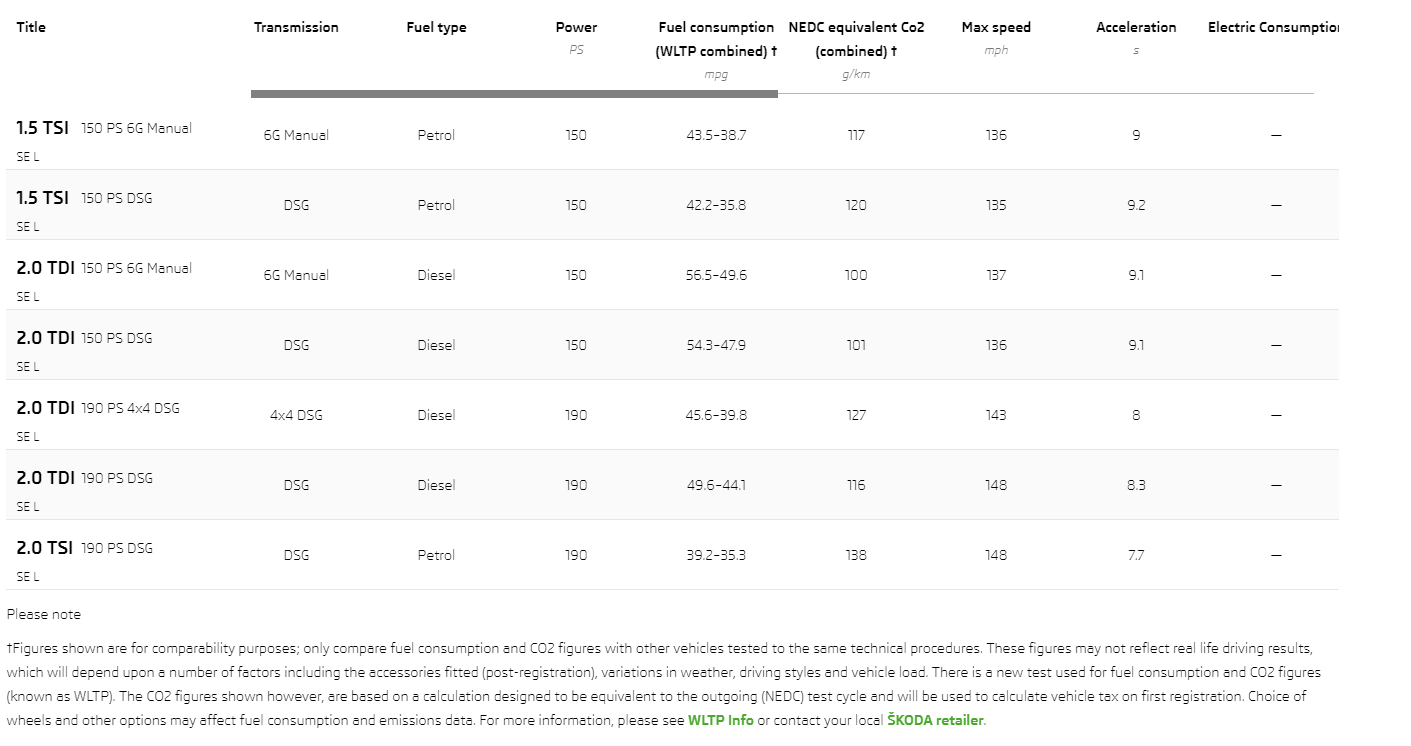
Task: Click the NEDC equivalent Co2 header
Action: [856, 39]
